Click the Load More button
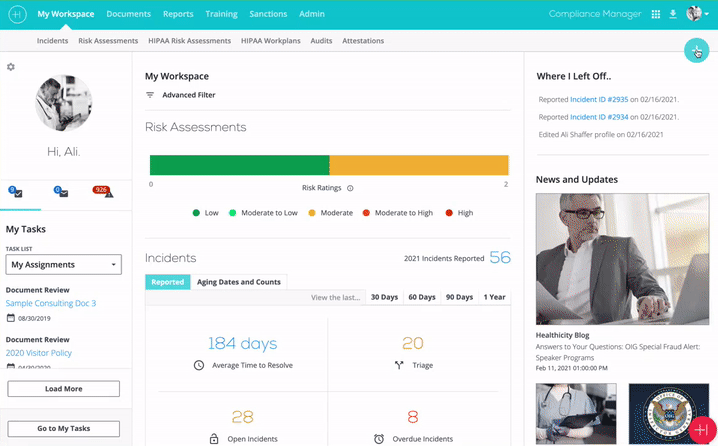Screen dimensions: 718x446 [x=64, y=388]
